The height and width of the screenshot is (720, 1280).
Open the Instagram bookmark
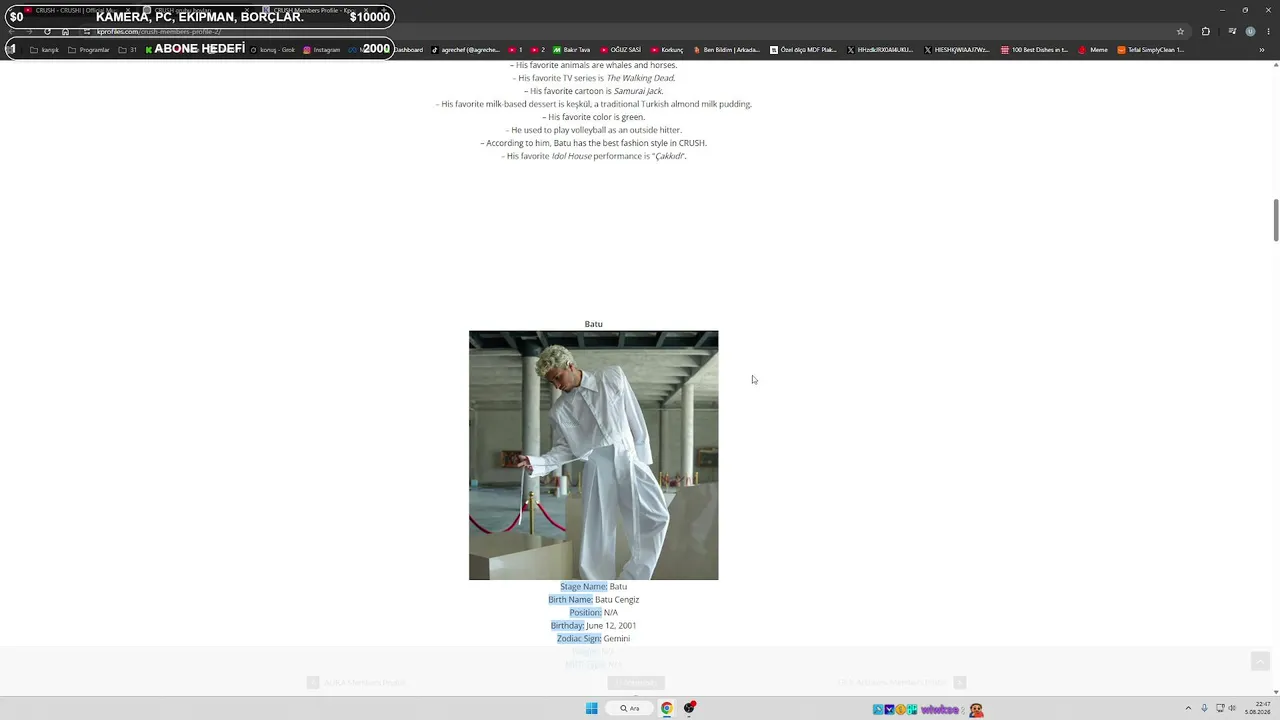click(x=321, y=49)
